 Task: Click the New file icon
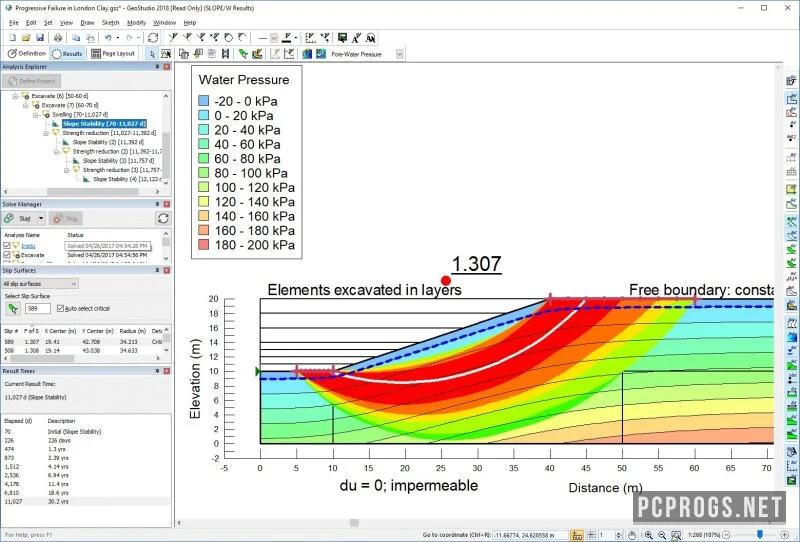pos(13,38)
